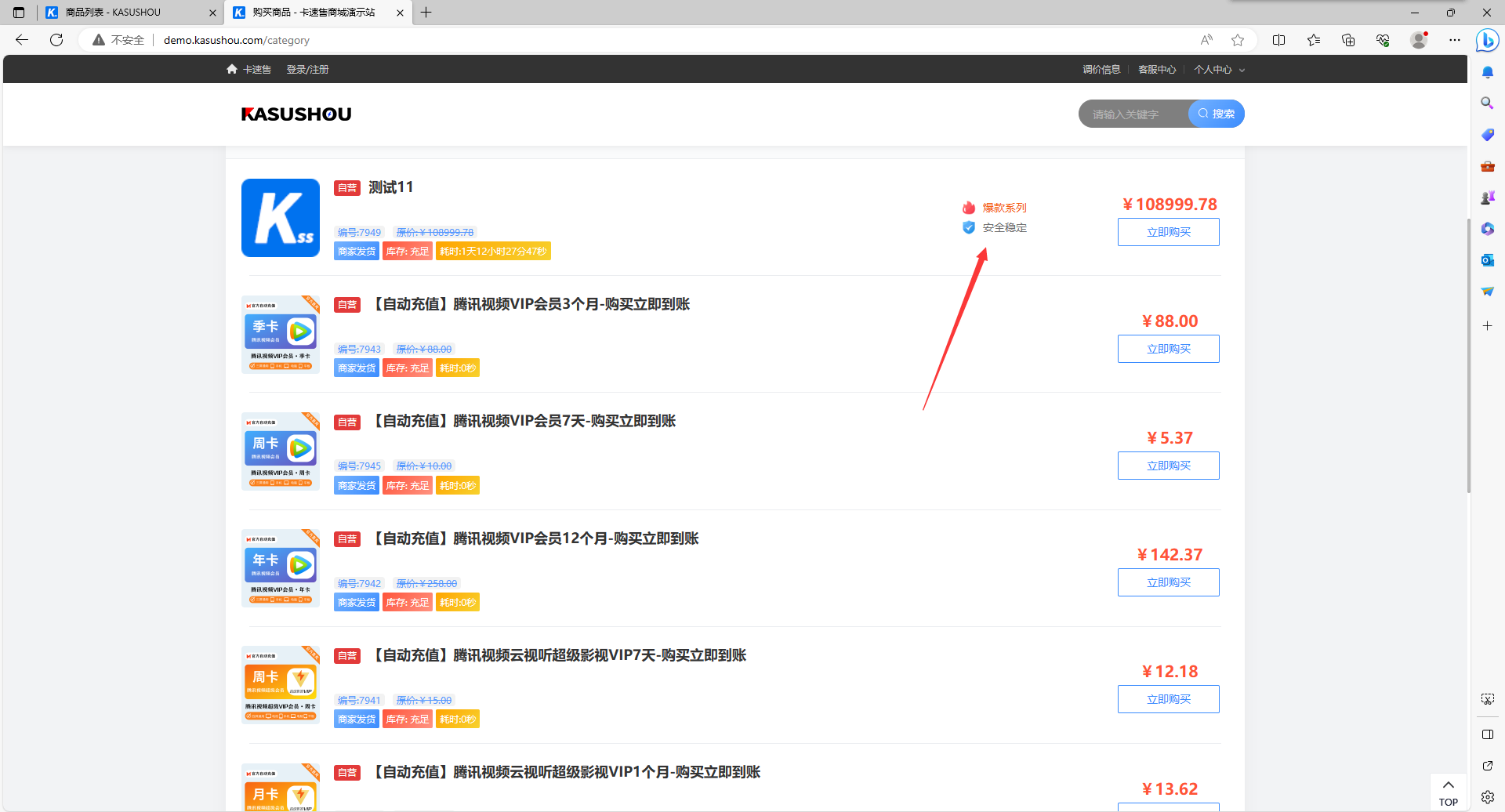The image size is (1505, 812).
Task: Expand the 个人中心 dropdown
Action: coord(1219,70)
